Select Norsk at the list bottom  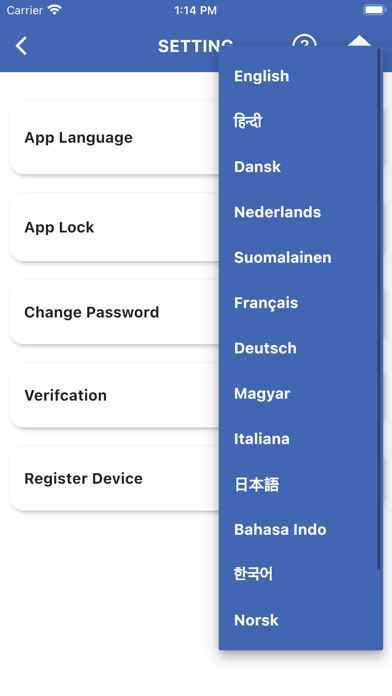[256, 620]
